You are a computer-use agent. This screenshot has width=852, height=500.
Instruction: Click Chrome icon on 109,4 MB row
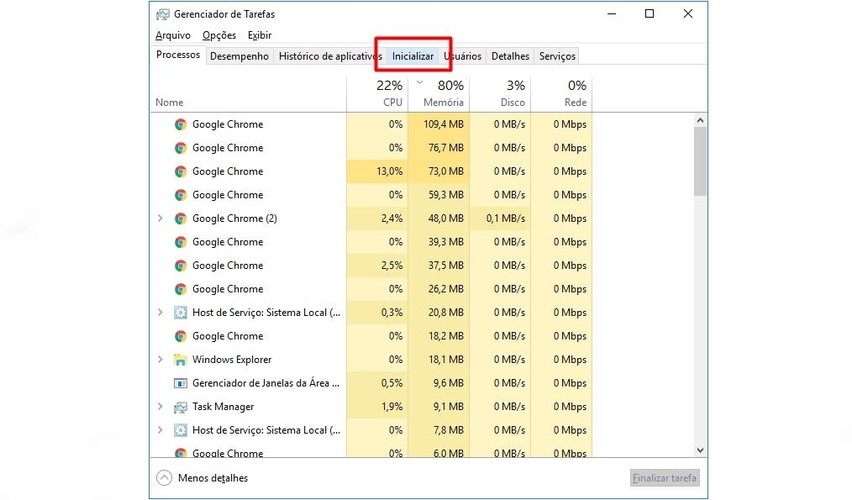coord(180,124)
